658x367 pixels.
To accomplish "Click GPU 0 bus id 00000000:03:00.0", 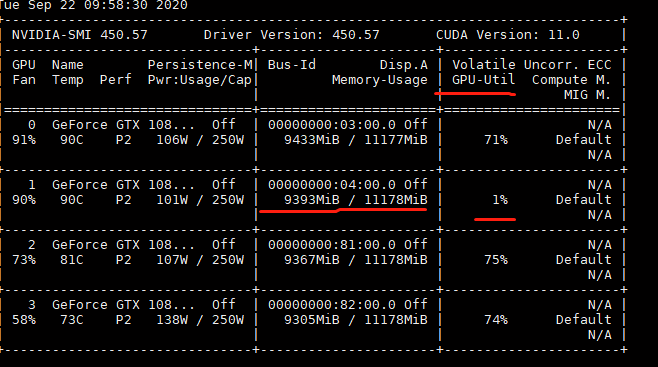I will pyautogui.click(x=332, y=125).
